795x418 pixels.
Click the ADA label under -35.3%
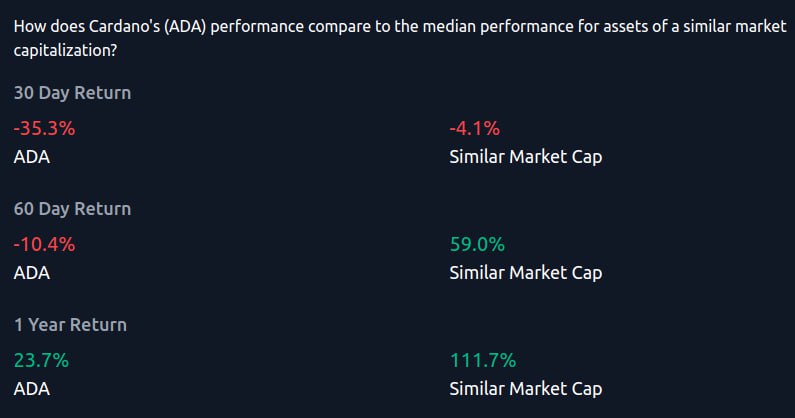tap(31, 157)
